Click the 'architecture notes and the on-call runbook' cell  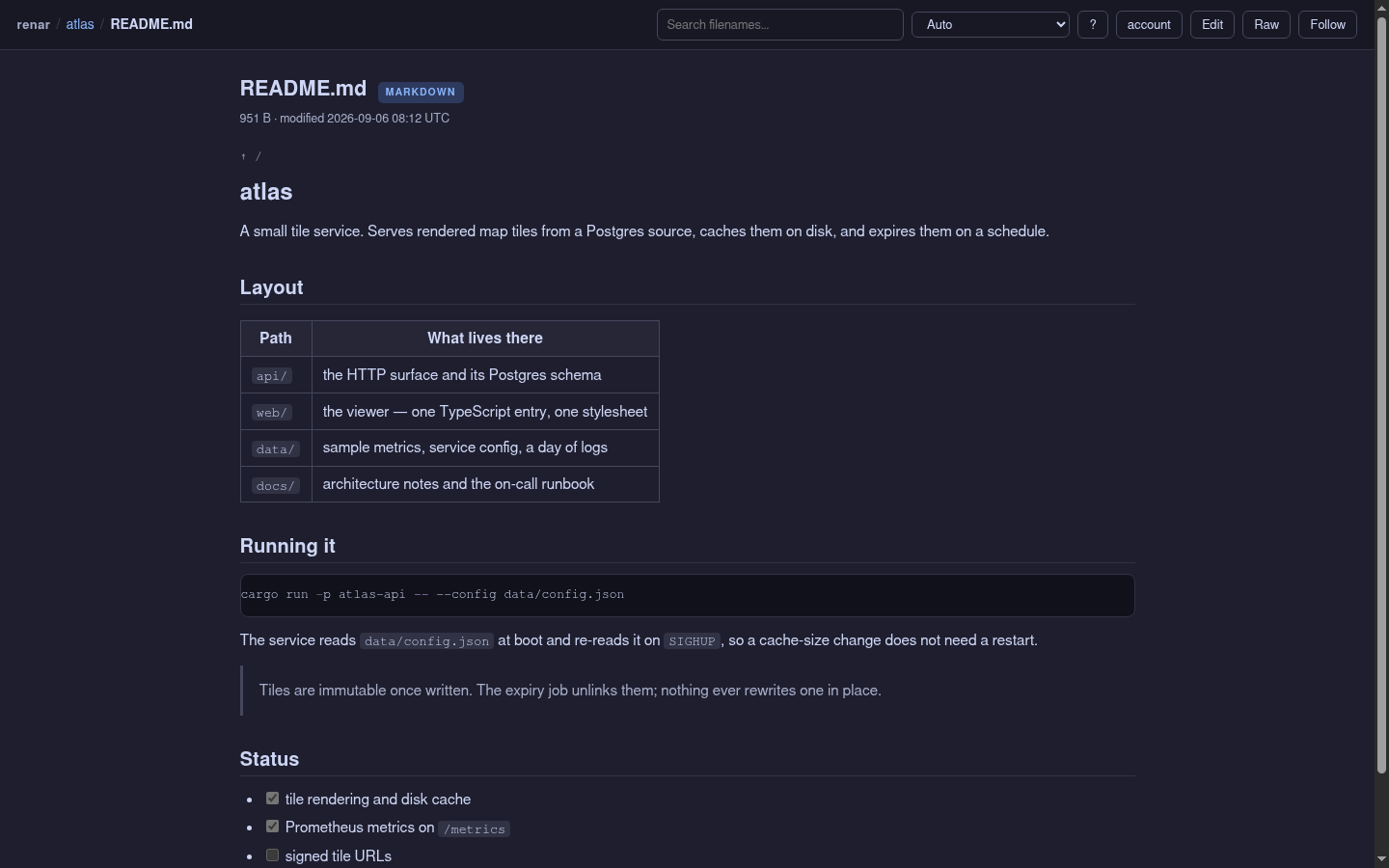(x=485, y=484)
